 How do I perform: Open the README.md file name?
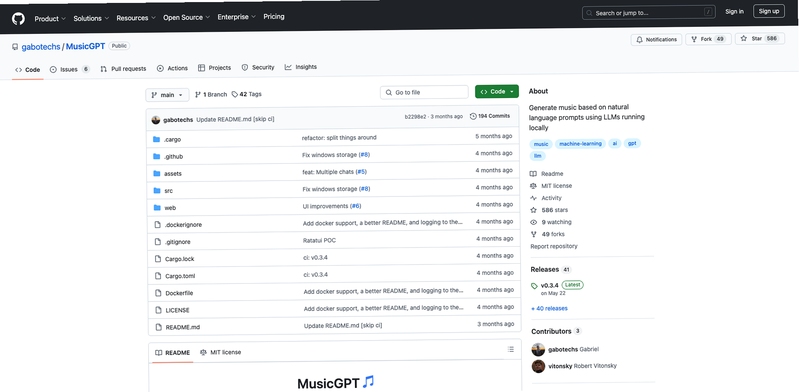183,327
